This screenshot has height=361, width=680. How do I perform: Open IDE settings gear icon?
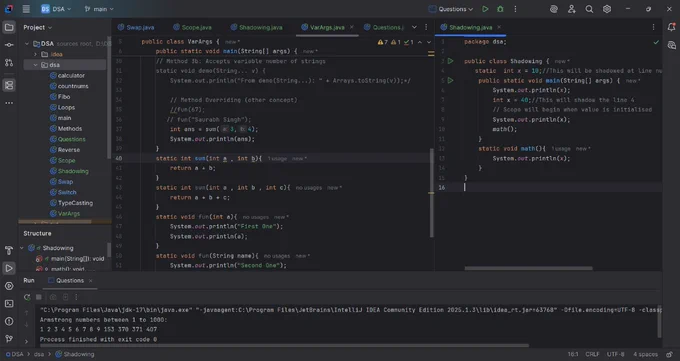(x=607, y=9)
